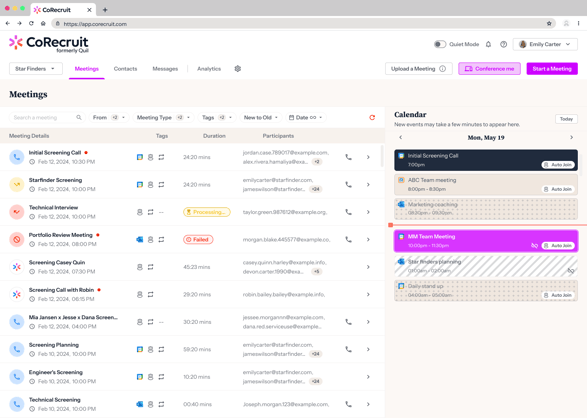This screenshot has height=418, width=587.
Task: Go to next calendar day
Action: [571, 137]
